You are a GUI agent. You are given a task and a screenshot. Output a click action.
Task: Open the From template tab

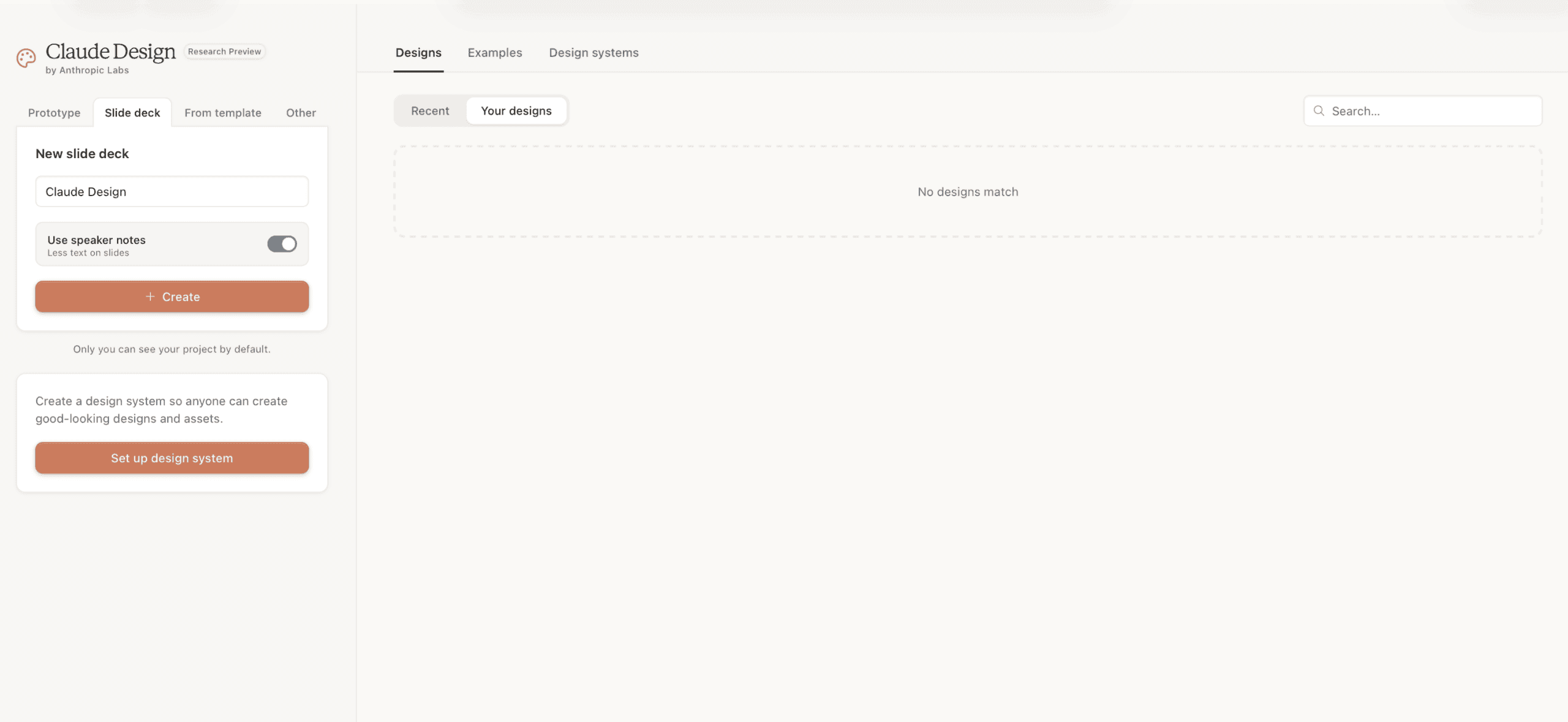pyautogui.click(x=223, y=113)
